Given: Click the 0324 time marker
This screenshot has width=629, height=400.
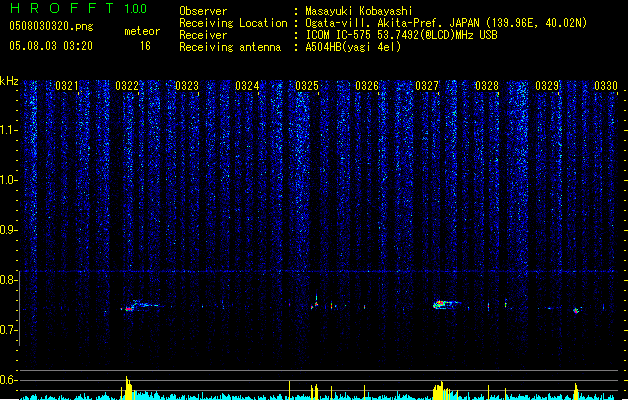Looking at the screenshot, I should tap(247, 86).
